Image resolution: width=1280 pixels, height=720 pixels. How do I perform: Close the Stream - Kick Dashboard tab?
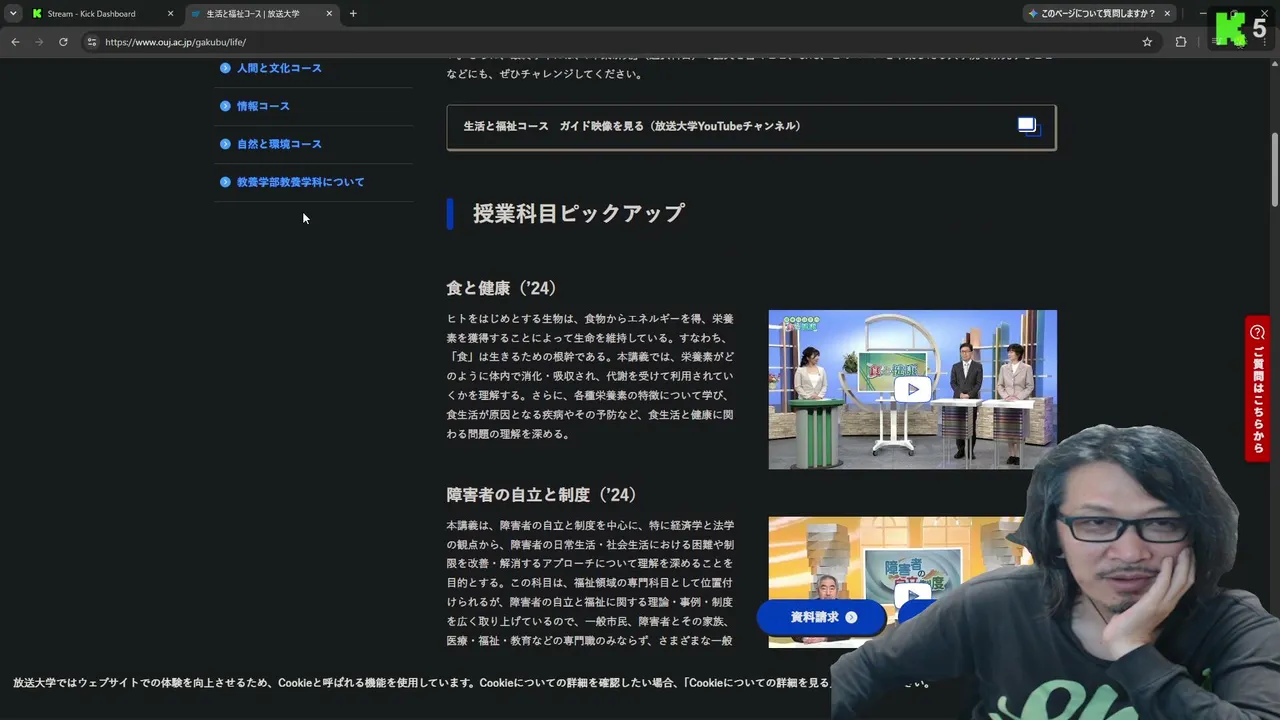coord(170,14)
